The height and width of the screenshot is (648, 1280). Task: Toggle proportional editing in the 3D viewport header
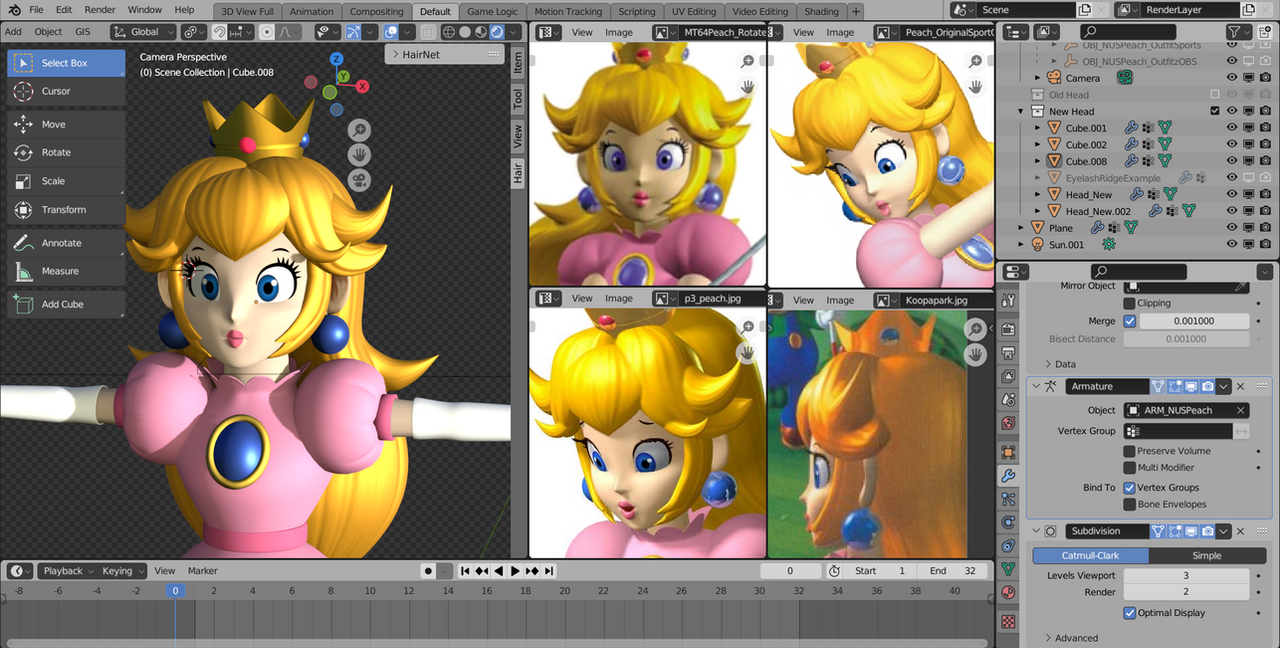click(267, 32)
